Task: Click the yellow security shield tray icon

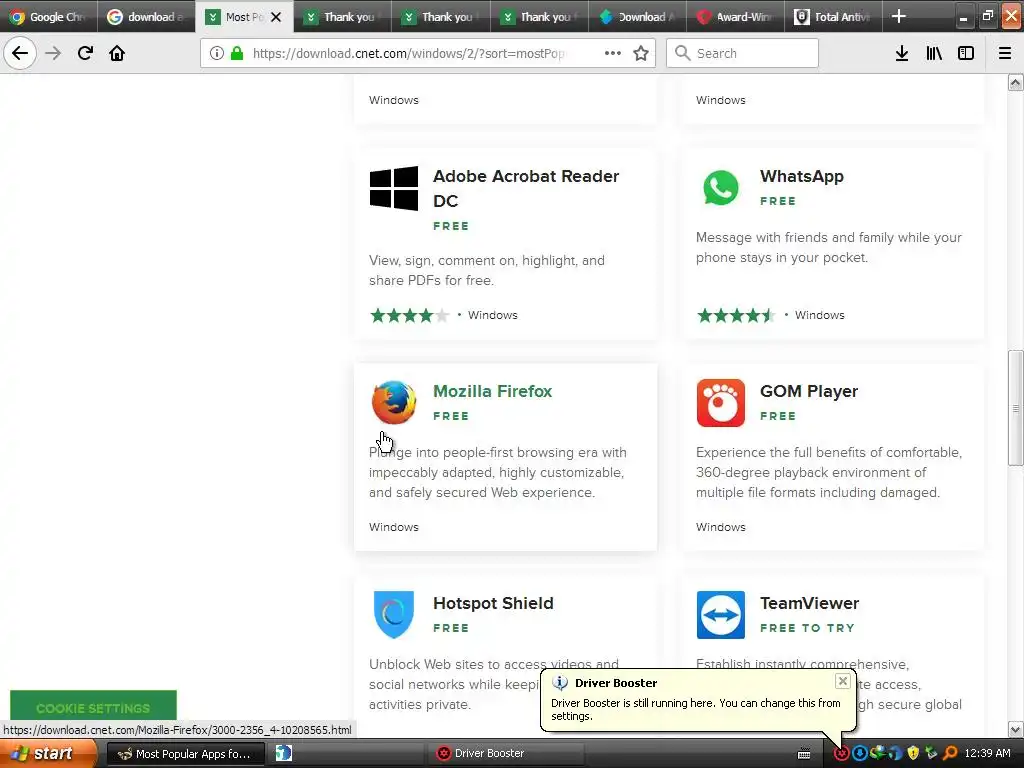Action: point(913,754)
